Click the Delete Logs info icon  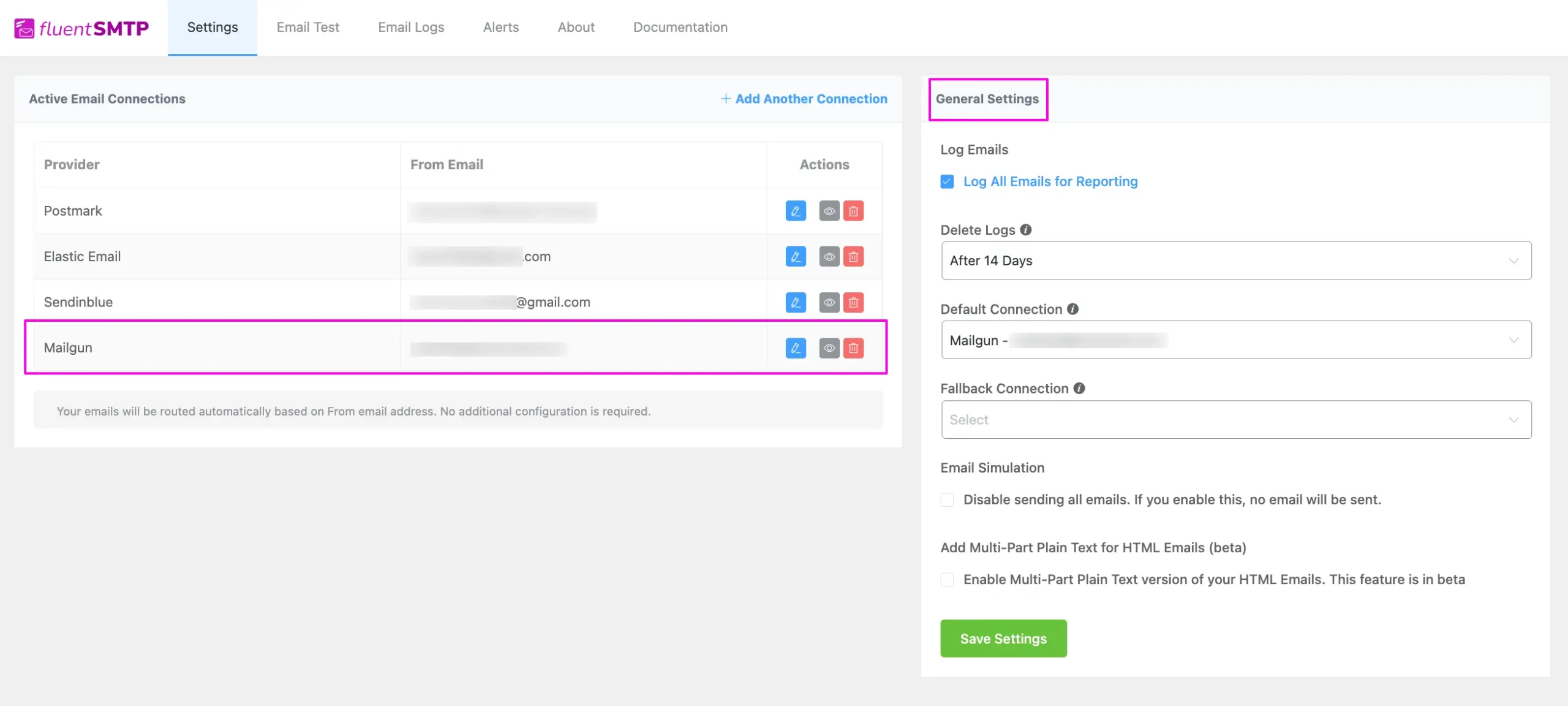pyautogui.click(x=1026, y=230)
